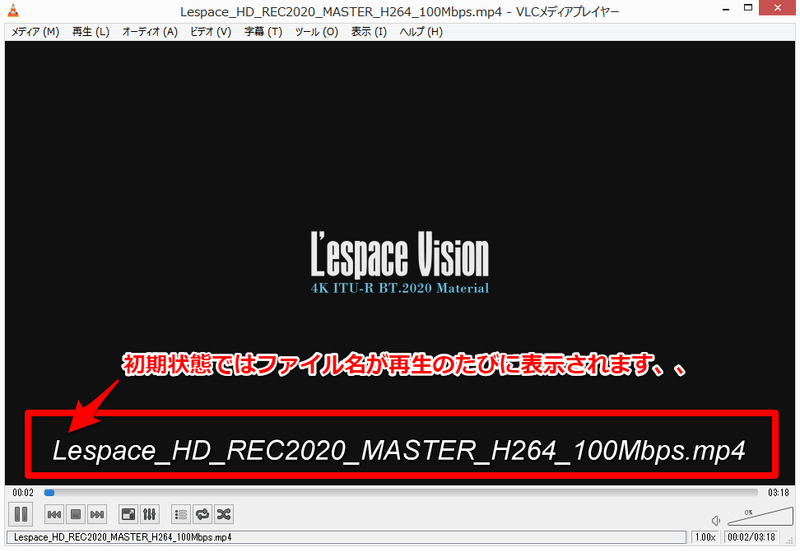Open the 表示 (I) menu
The height and width of the screenshot is (551, 800).
368,32
